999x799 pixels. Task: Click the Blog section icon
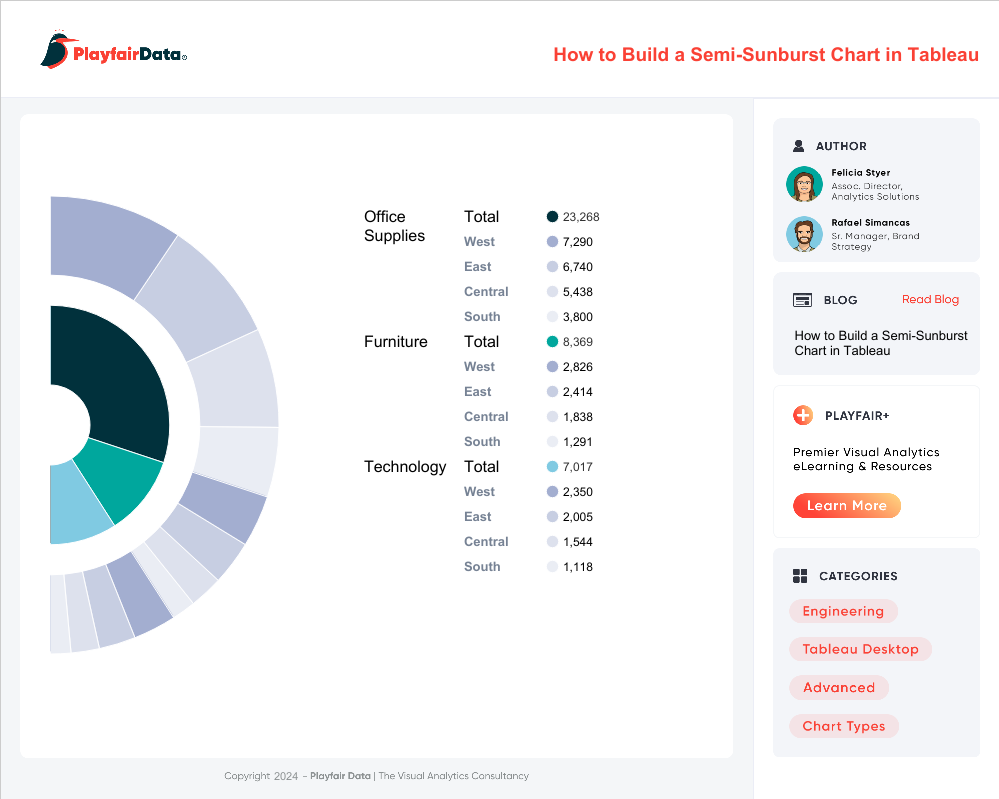pos(802,300)
